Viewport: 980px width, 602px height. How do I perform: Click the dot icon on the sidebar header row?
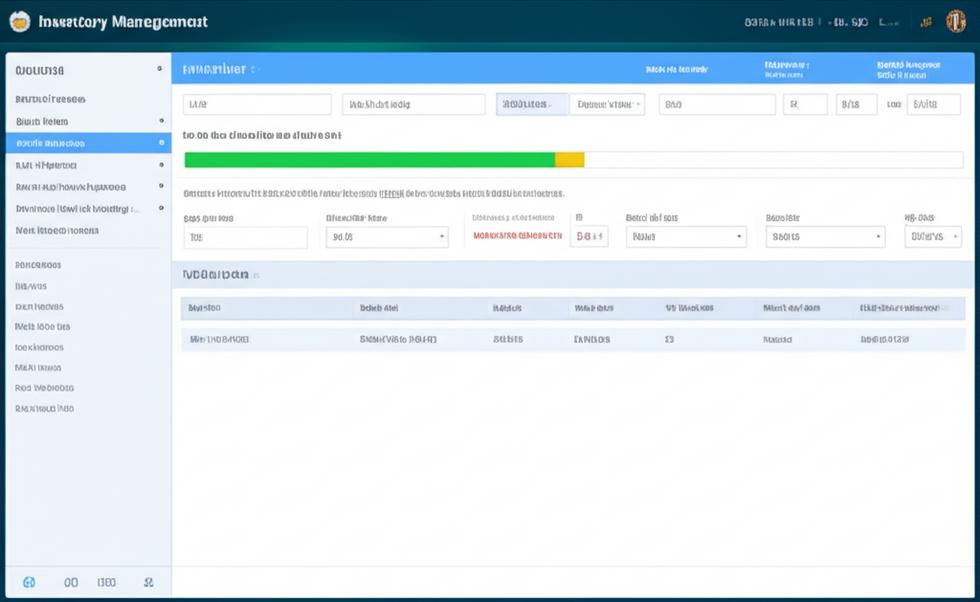[x=160, y=69]
